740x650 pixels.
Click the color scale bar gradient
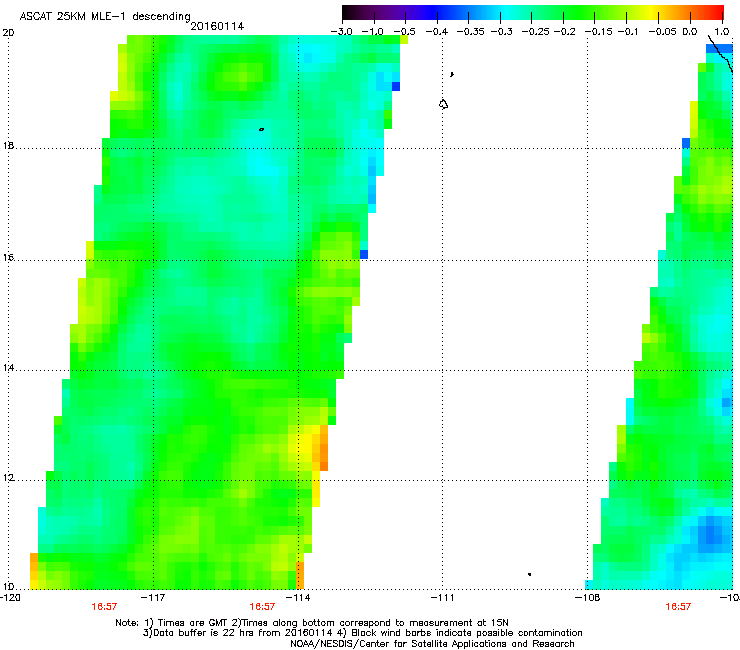[x=533, y=13]
